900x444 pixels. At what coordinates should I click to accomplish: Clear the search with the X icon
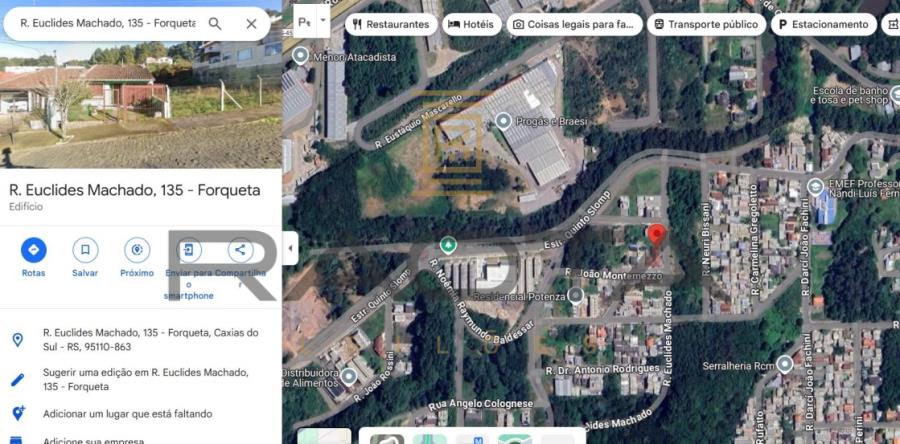pyautogui.click(x=251, y=24)
